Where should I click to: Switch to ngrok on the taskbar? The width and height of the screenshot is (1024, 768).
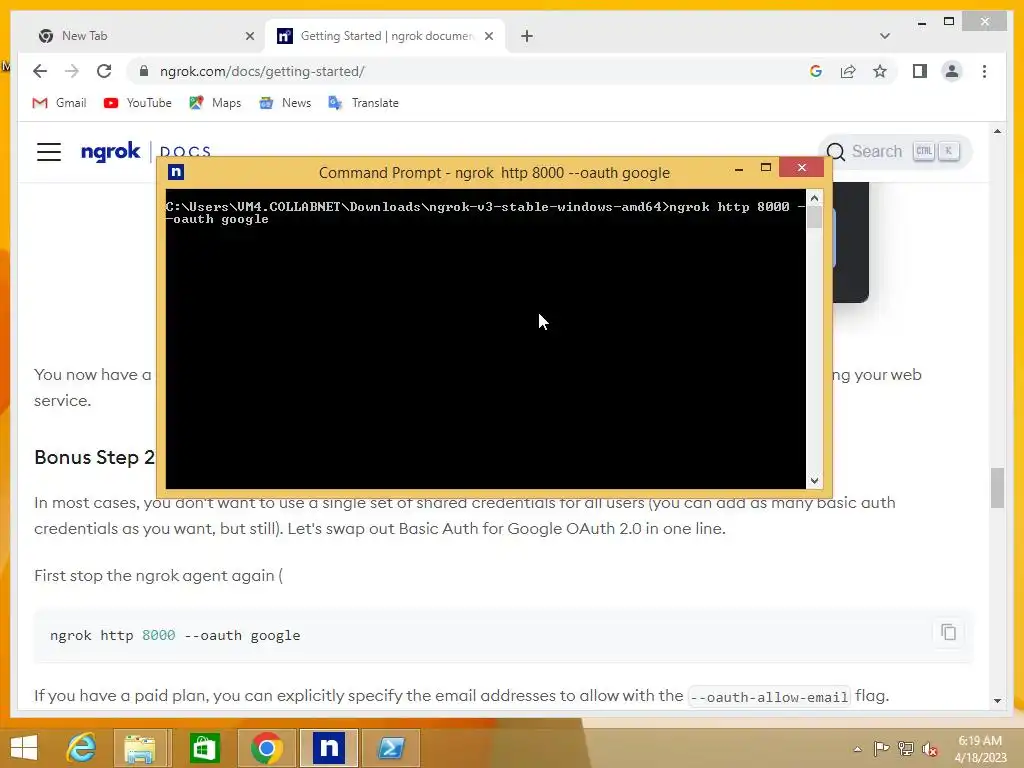[x=328, y=748]
